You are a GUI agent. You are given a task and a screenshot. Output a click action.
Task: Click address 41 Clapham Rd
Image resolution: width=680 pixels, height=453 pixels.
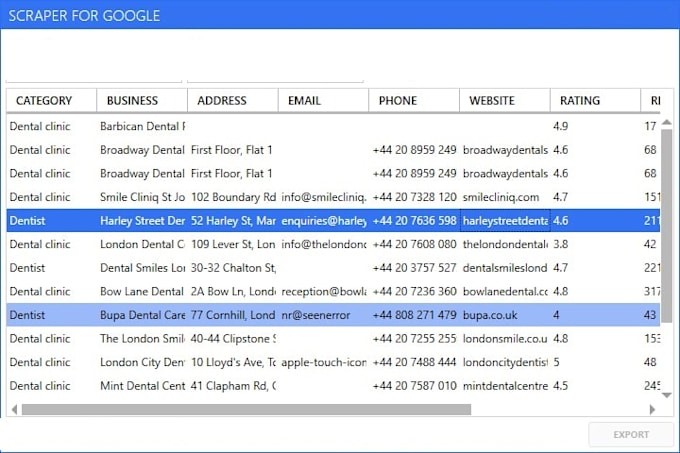click(233, 386)
